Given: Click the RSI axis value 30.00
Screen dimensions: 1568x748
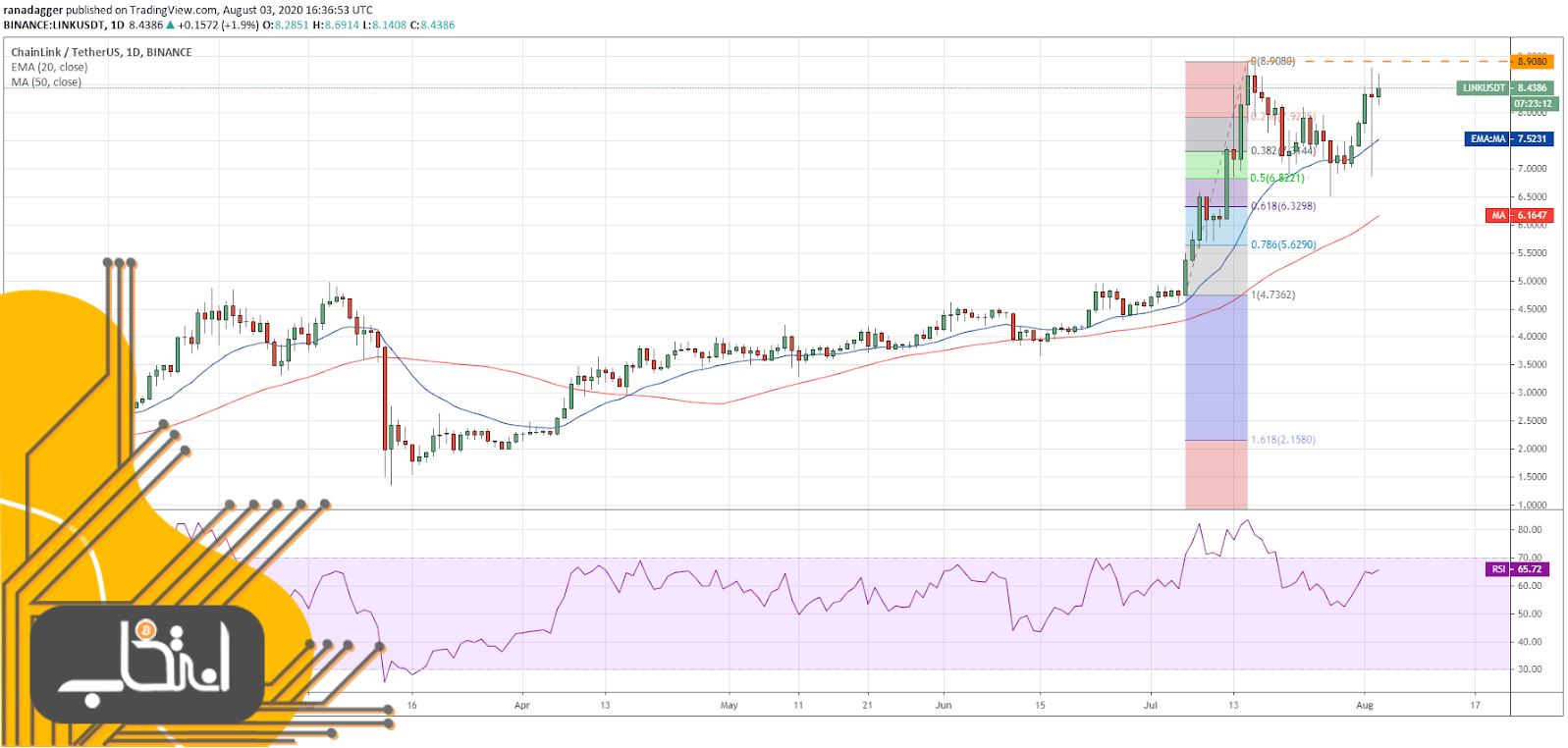Looking at the screenshot, I should pos(1530,669).
